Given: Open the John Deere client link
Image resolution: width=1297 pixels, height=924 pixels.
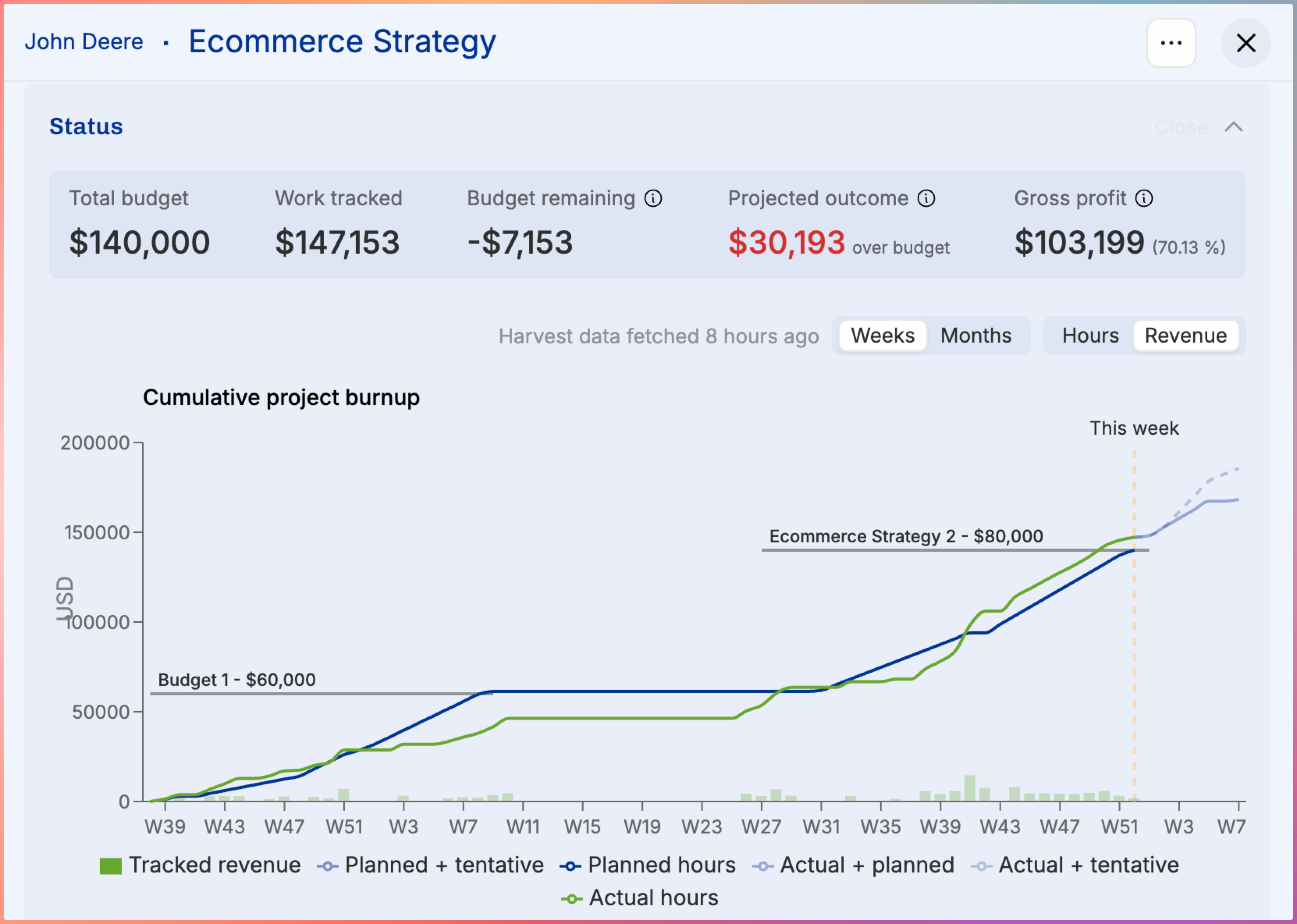Looking at the screenshot, I should tap(84, 41).
